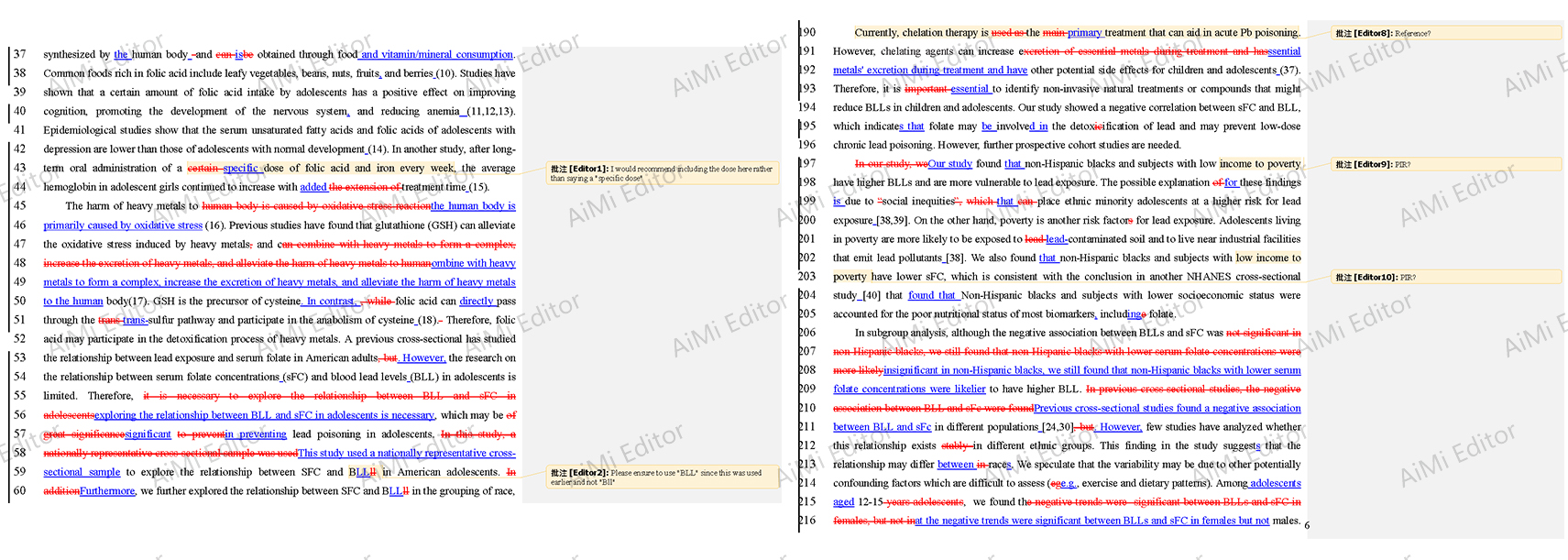
Task: Click line number 55
Action: pyautogui.click(x=19, y=396)
